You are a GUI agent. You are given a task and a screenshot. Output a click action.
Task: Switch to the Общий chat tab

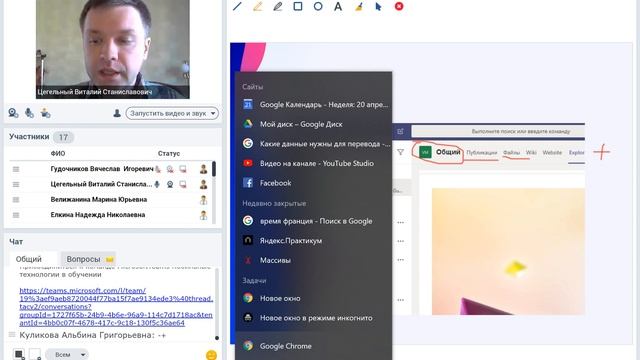click(x=29, y=259)
